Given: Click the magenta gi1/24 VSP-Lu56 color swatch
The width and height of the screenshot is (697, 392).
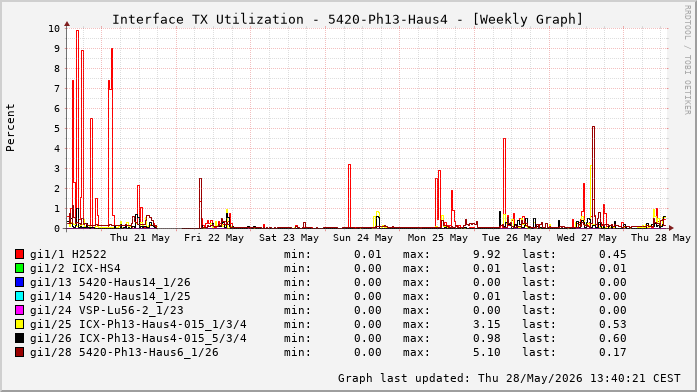Looking at the screenshot, I should [x=20, y=310].
